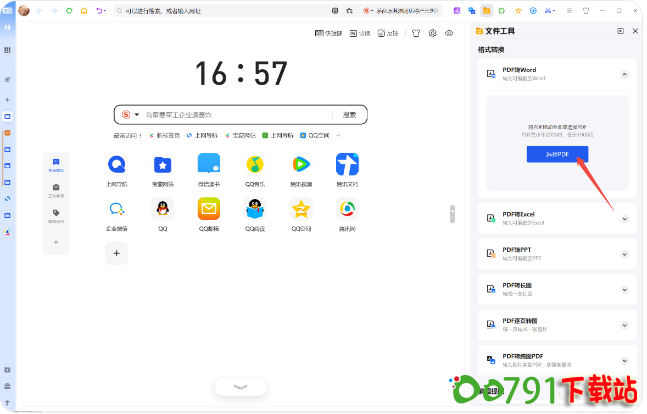Image resolution: width=647 pixels, height=414 pixels.
Task: Click the address bar input field
Action: point(220,10)
